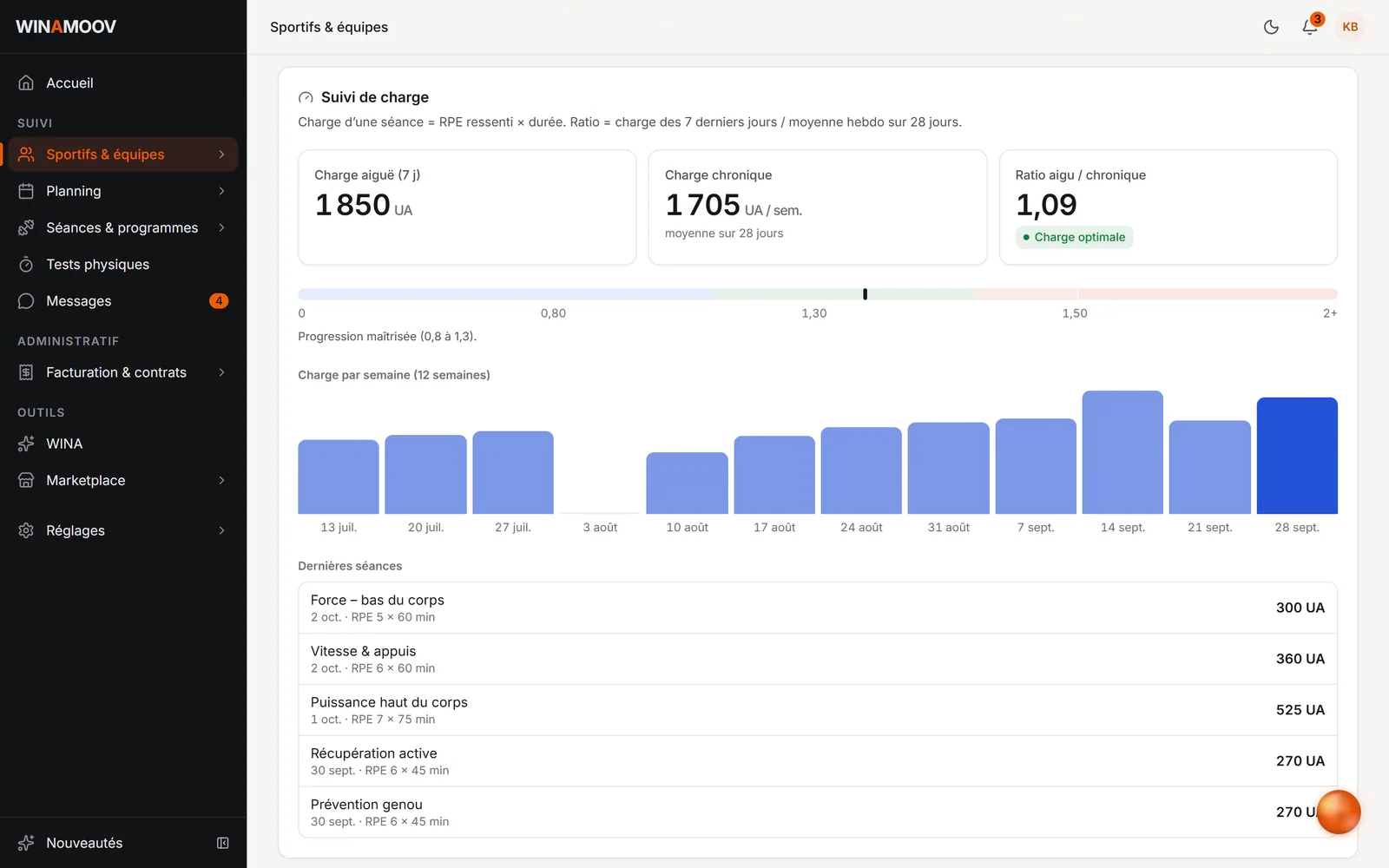Screen dimensions: 1389x868
Task: Open the Nouveautés link
Action: tap(84, 843)
